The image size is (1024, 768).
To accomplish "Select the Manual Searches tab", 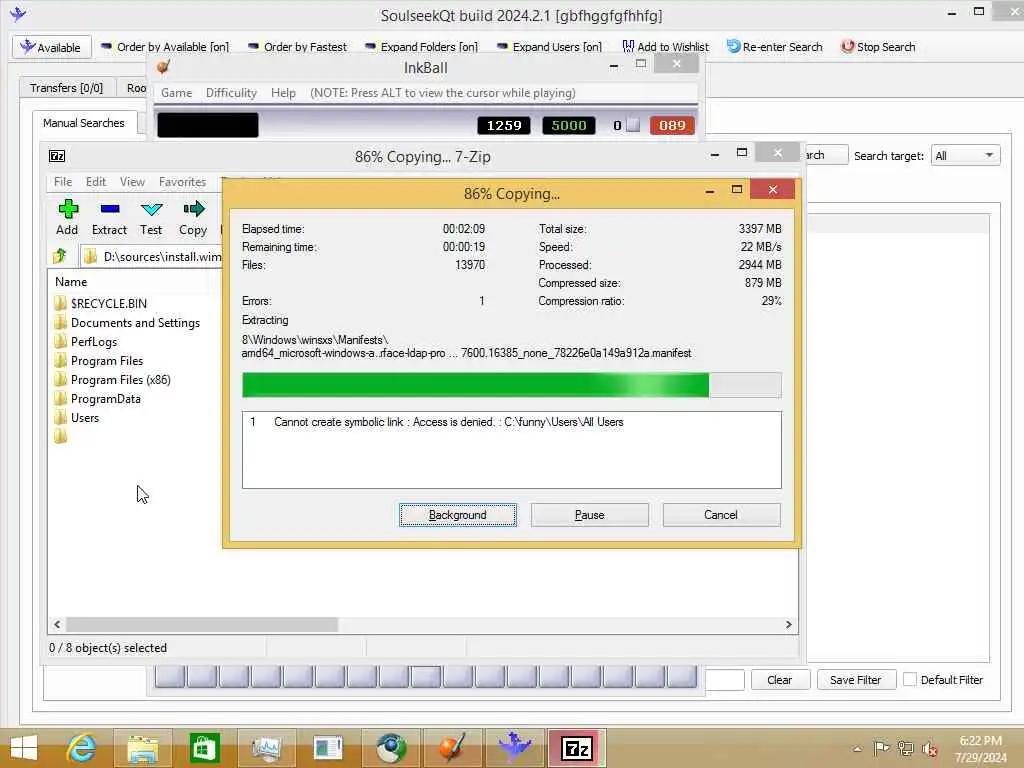I will (84, 123).
